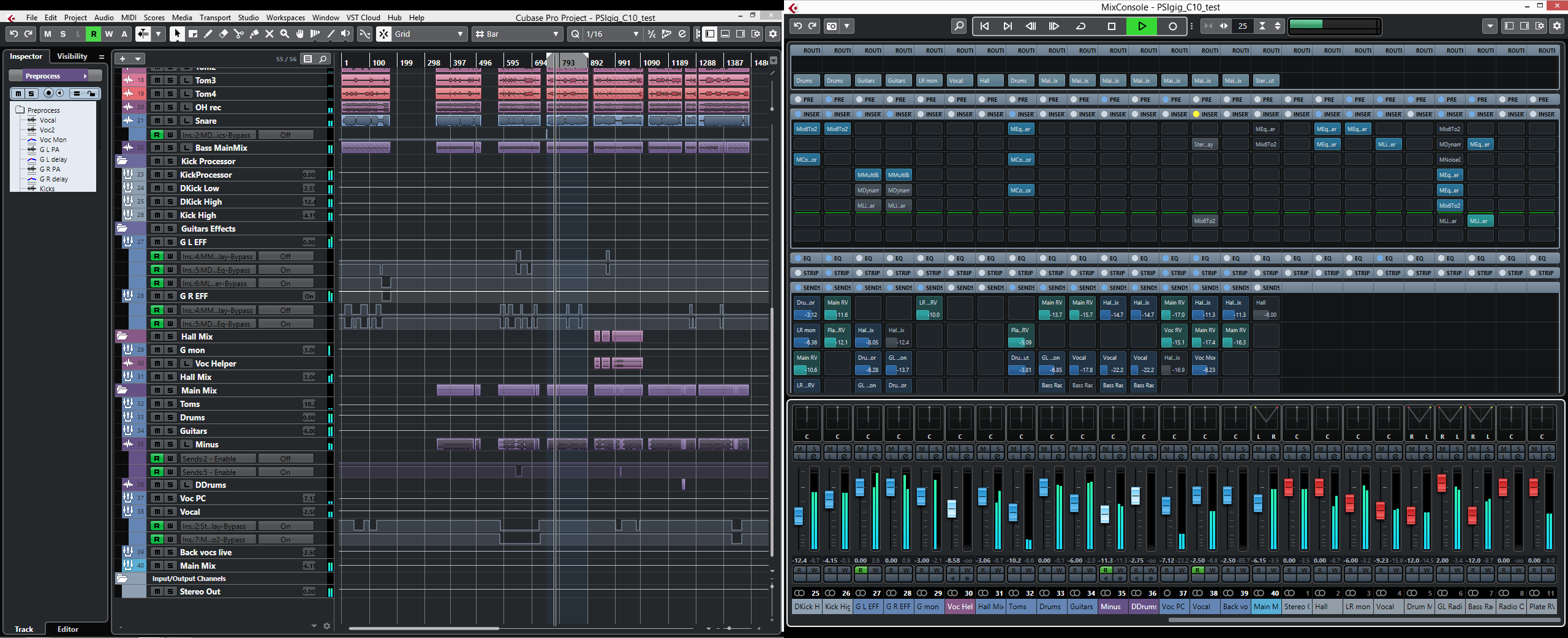This screenshot has height=638, width=1568.
Task: Open the Transport menu
Action: pos(215,18)
